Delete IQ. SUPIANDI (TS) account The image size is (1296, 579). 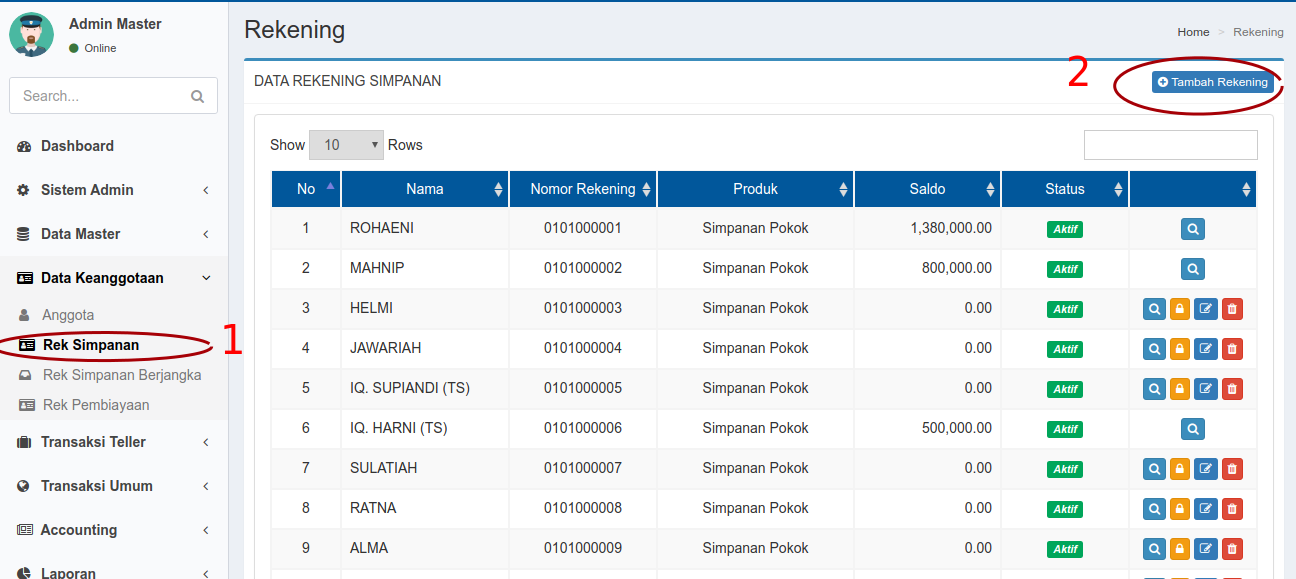1232,389
